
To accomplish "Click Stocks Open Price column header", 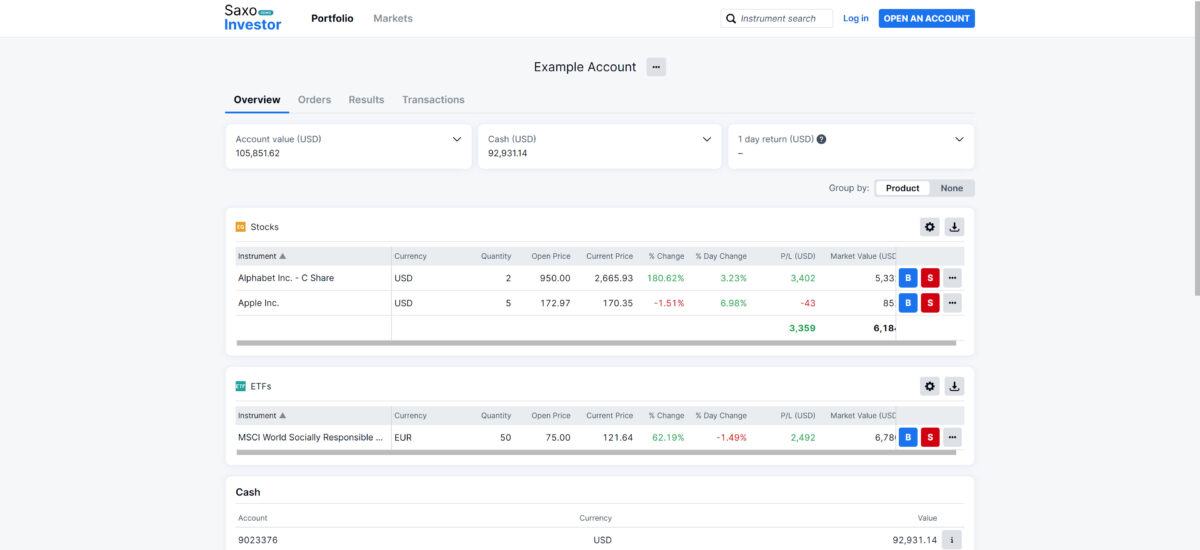I will (x=551, y=256).
